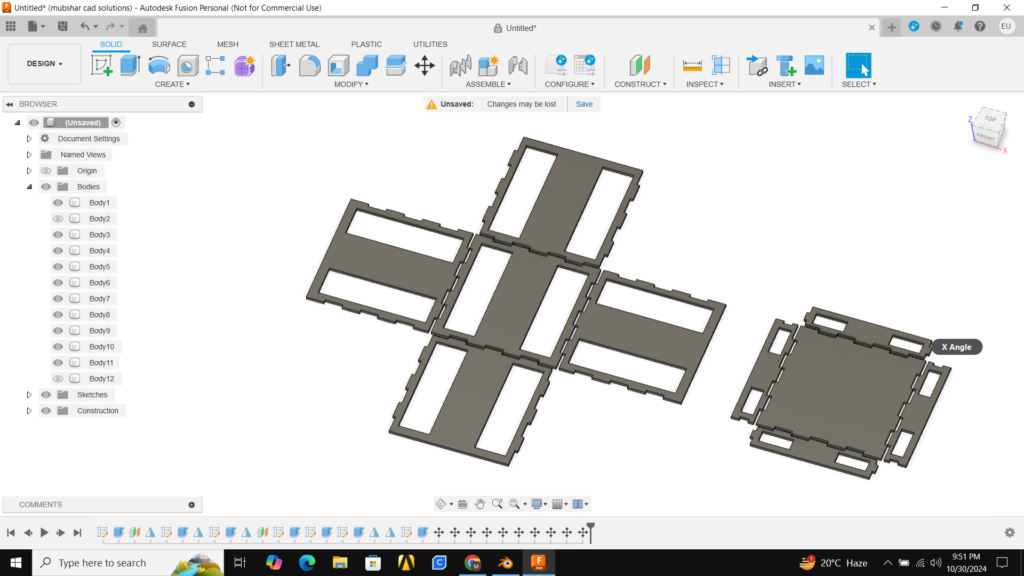This screenshot has width=1024, height=576.
Task: Open the Joint tool in Assemble
Action: click(x=460, y=66)
